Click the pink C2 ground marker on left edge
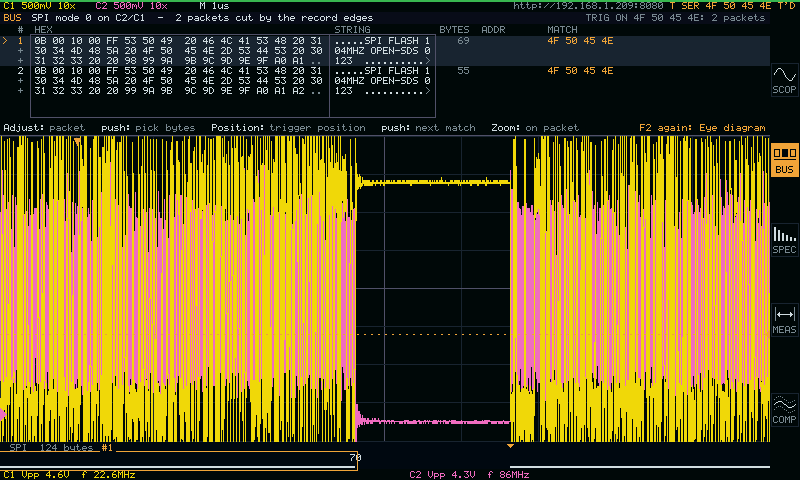This screenshot has height=480, width=800. point(3,414)
